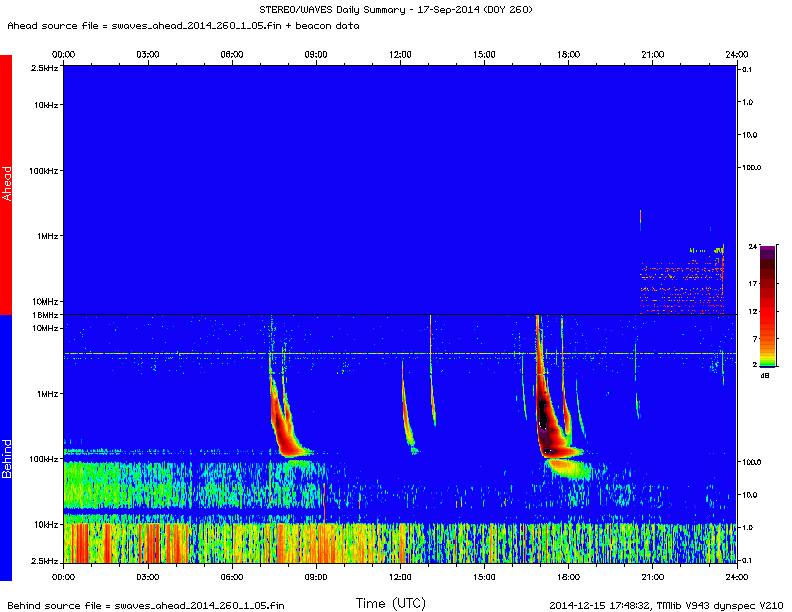Viewport: 792px width, 612px height.
Task: Click the 10.0 right-axis label of Behind panel
Action: pos(750,495)
